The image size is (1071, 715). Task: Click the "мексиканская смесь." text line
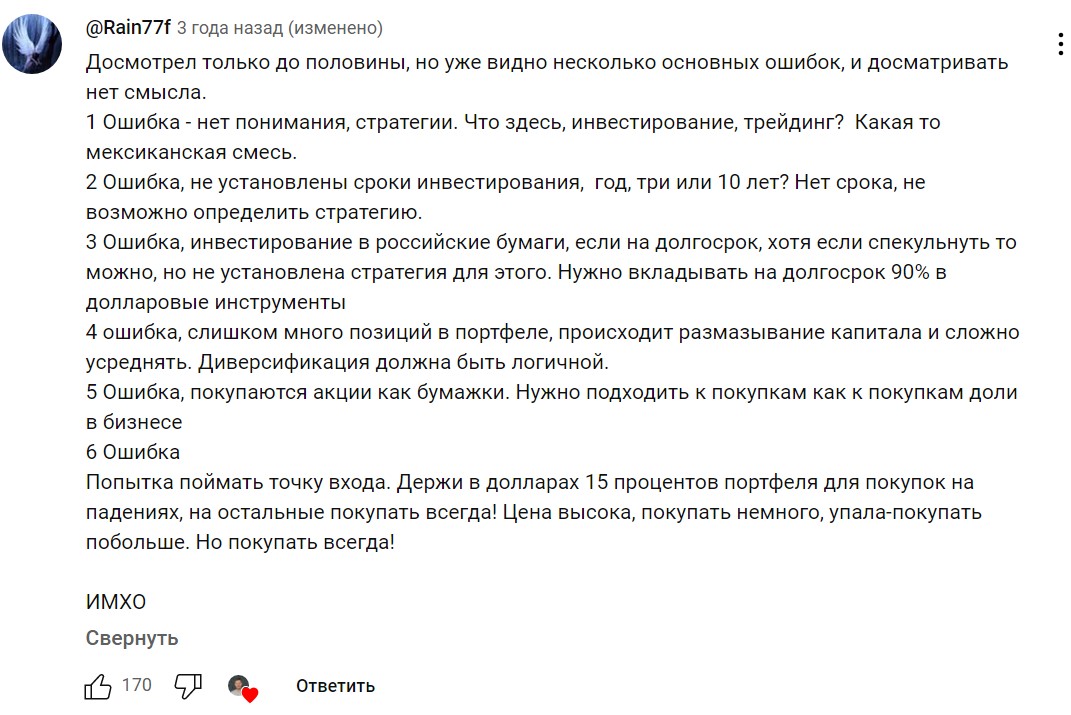coord(192,153)
